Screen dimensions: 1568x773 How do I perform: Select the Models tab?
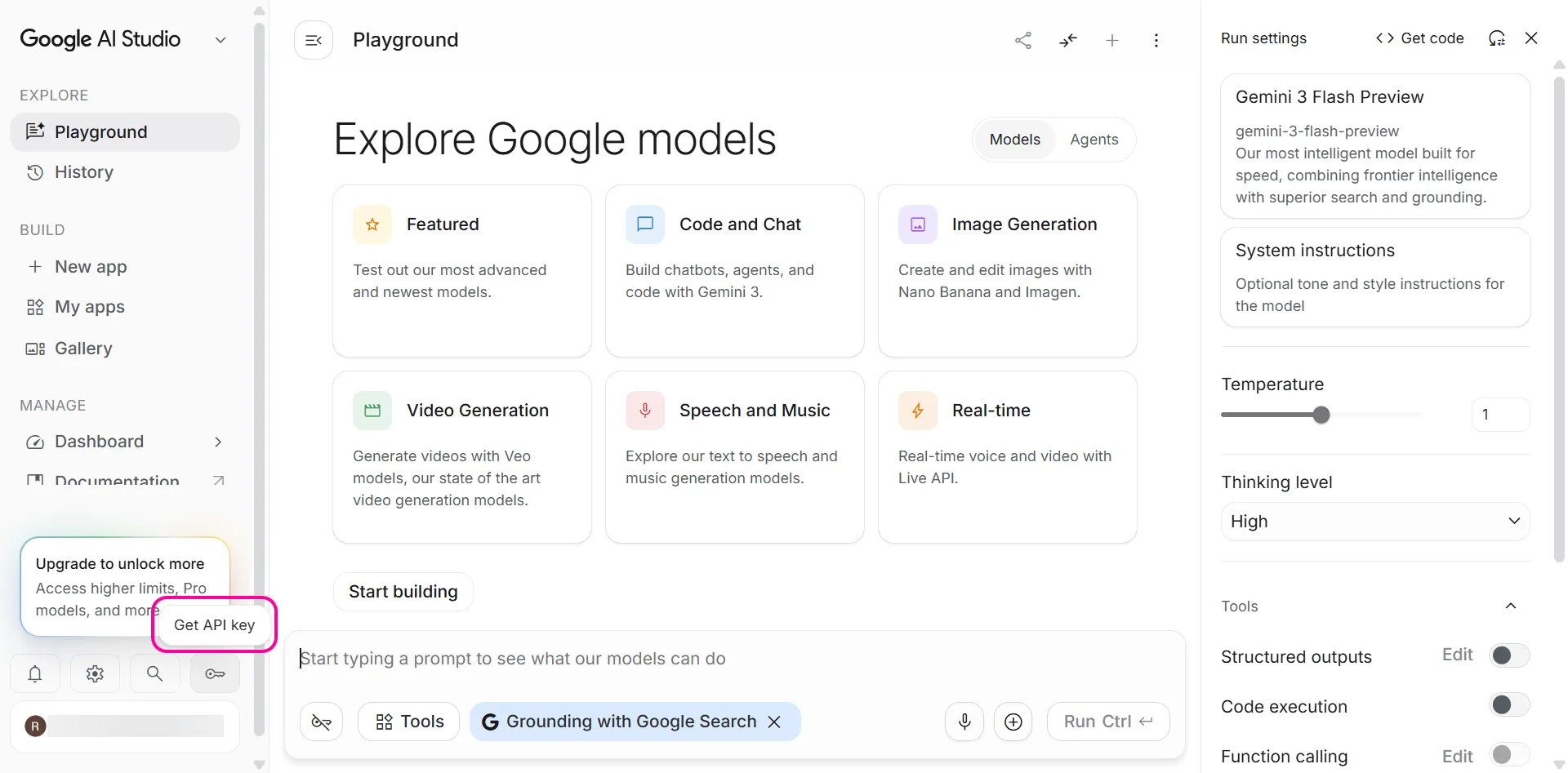pos(1015,140)
